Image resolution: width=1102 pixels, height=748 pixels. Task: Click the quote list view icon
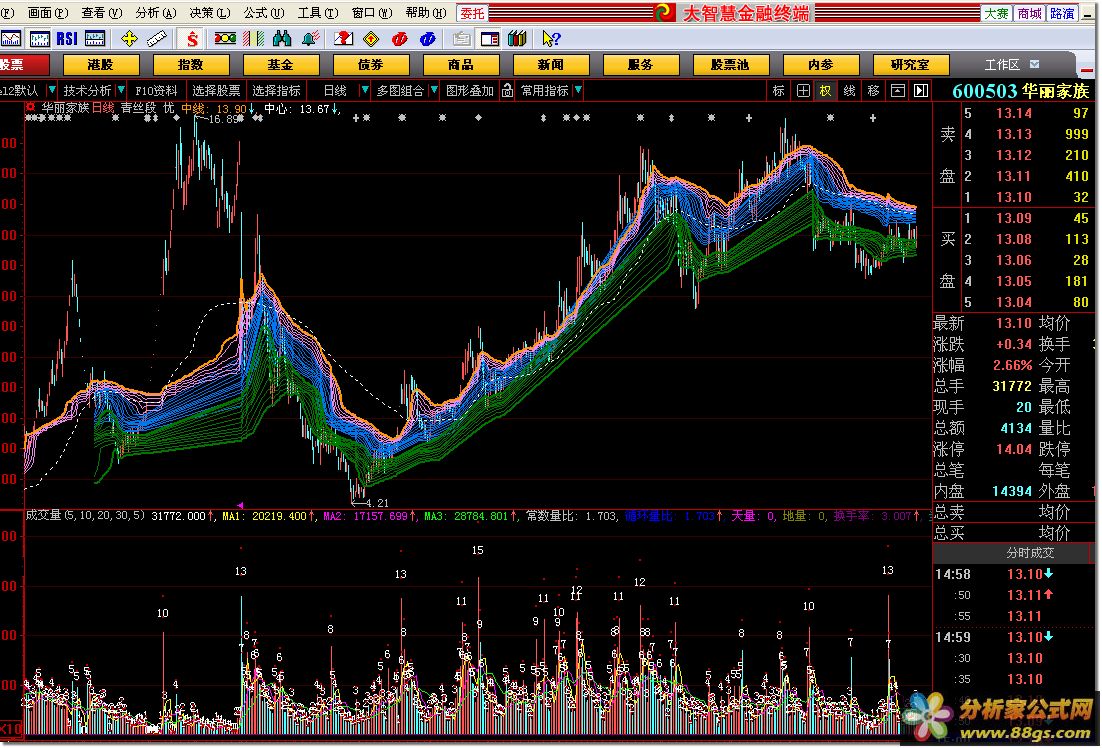(95, 39)
